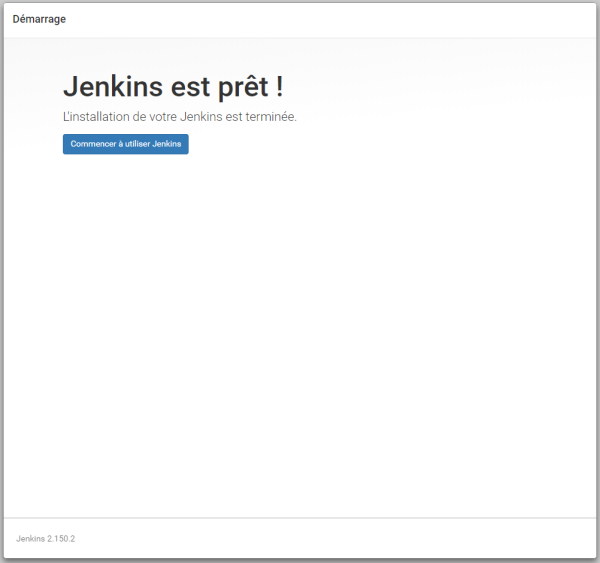Viewport: 600px width, 563px height.
Task: Click the word 'prêt' in the heading
Action: coord(241,87)
